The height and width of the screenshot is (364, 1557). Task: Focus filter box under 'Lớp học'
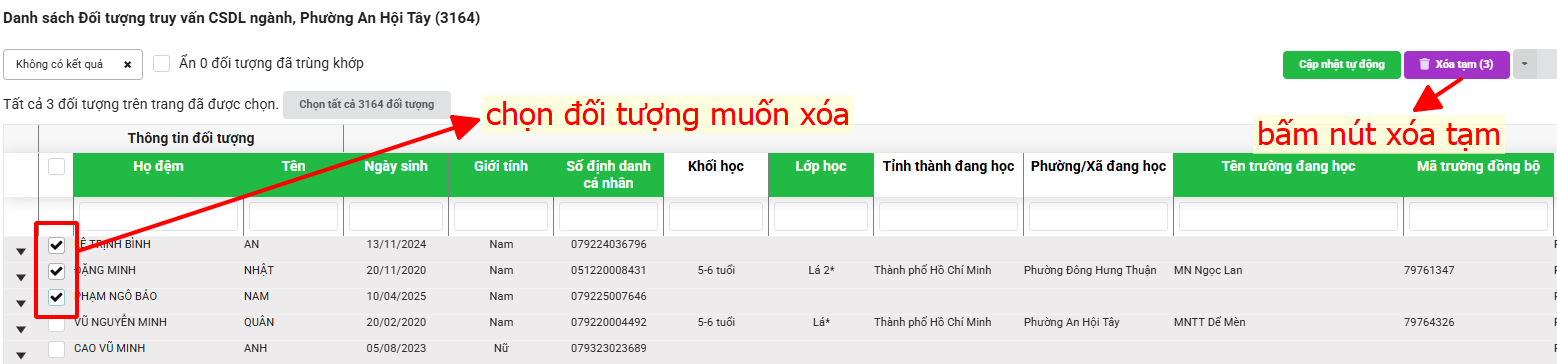tap(821, 217)
